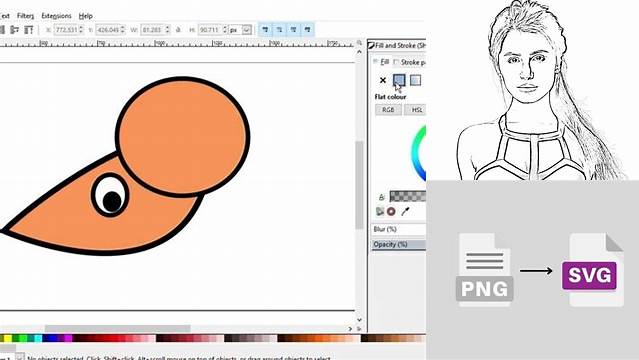Image resolution: width=639 pixels, height=360 pixels.
Task: Click the zoom magnifier icon above the scrollbar
Action: point(359,42)
